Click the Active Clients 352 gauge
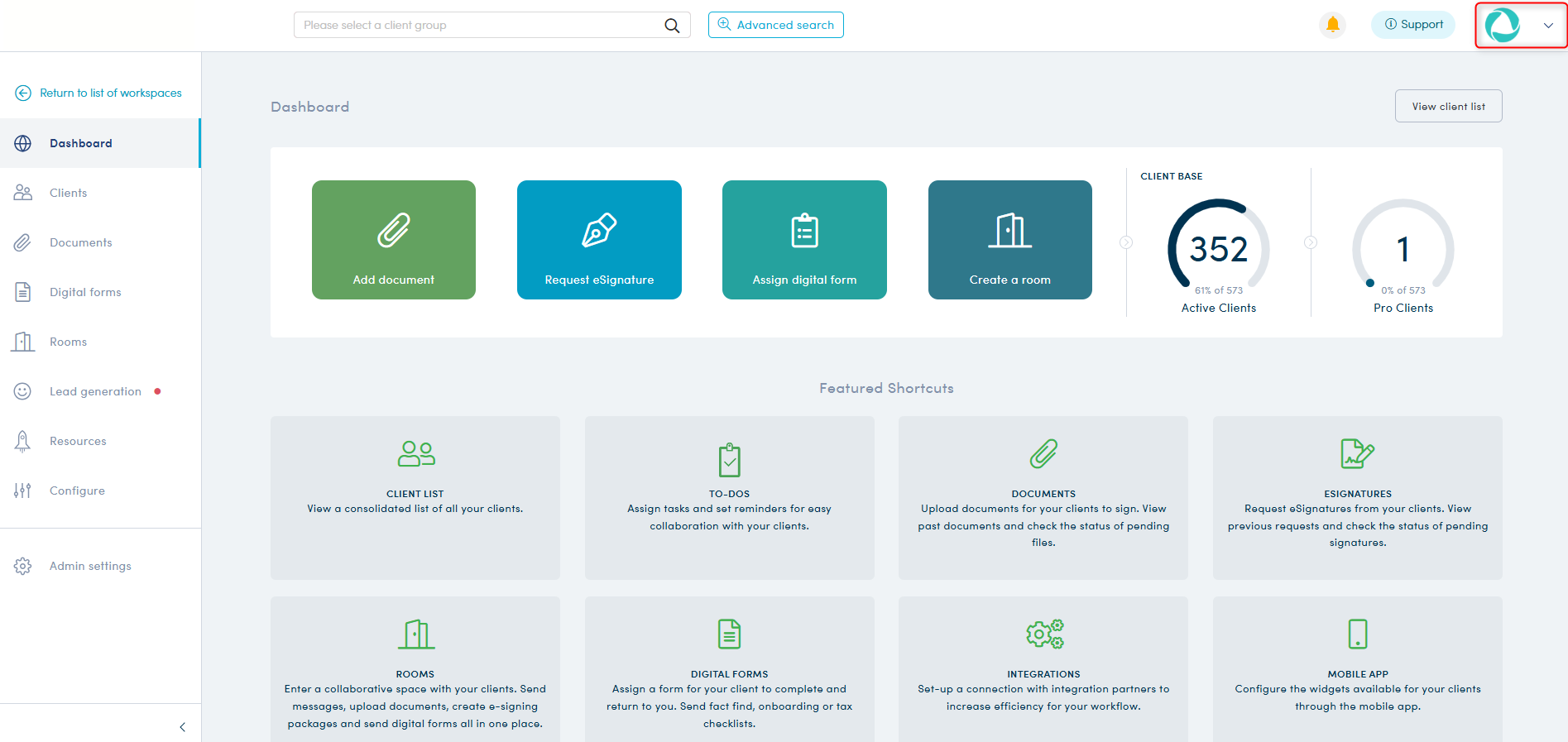The height and width of the screenshot is (742, 1568). pos(1218,250)
